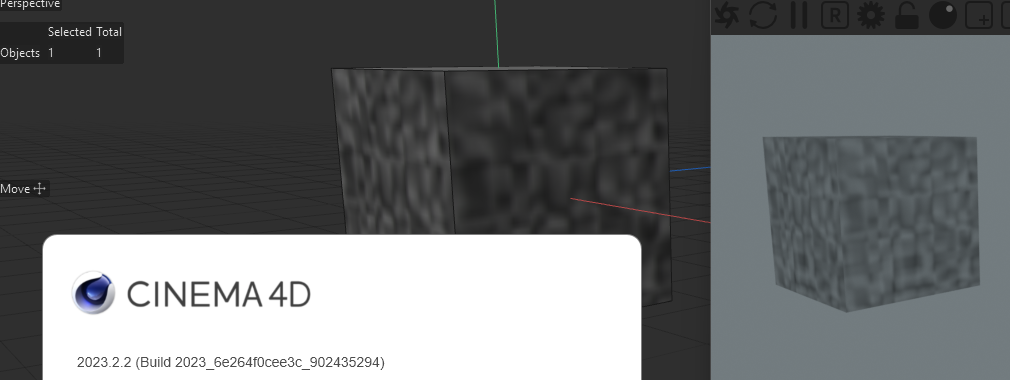Open Octane settings via the gear icon
1010x380 pixels.
871,15
